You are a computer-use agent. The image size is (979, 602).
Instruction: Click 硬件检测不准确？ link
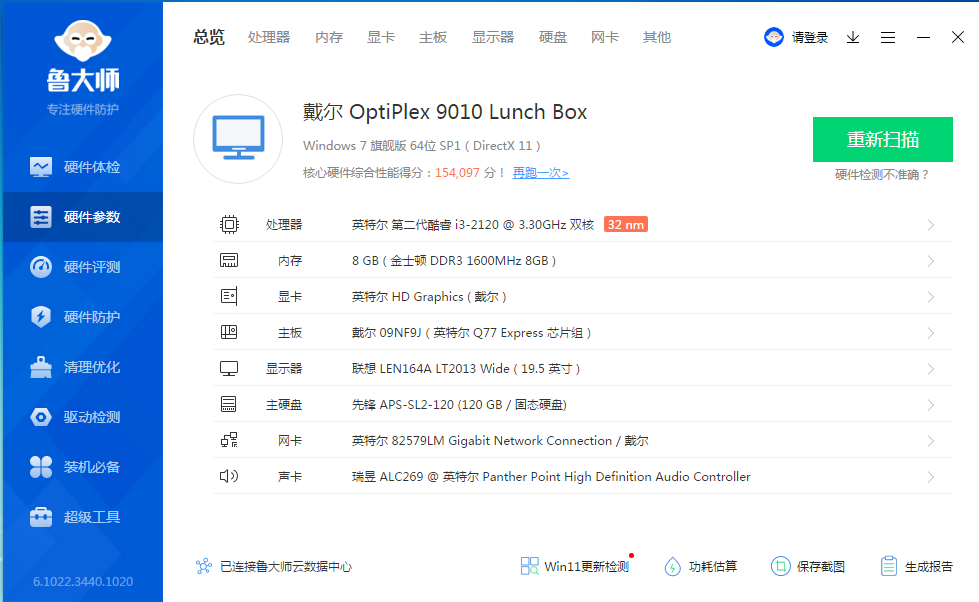(882, 175)
